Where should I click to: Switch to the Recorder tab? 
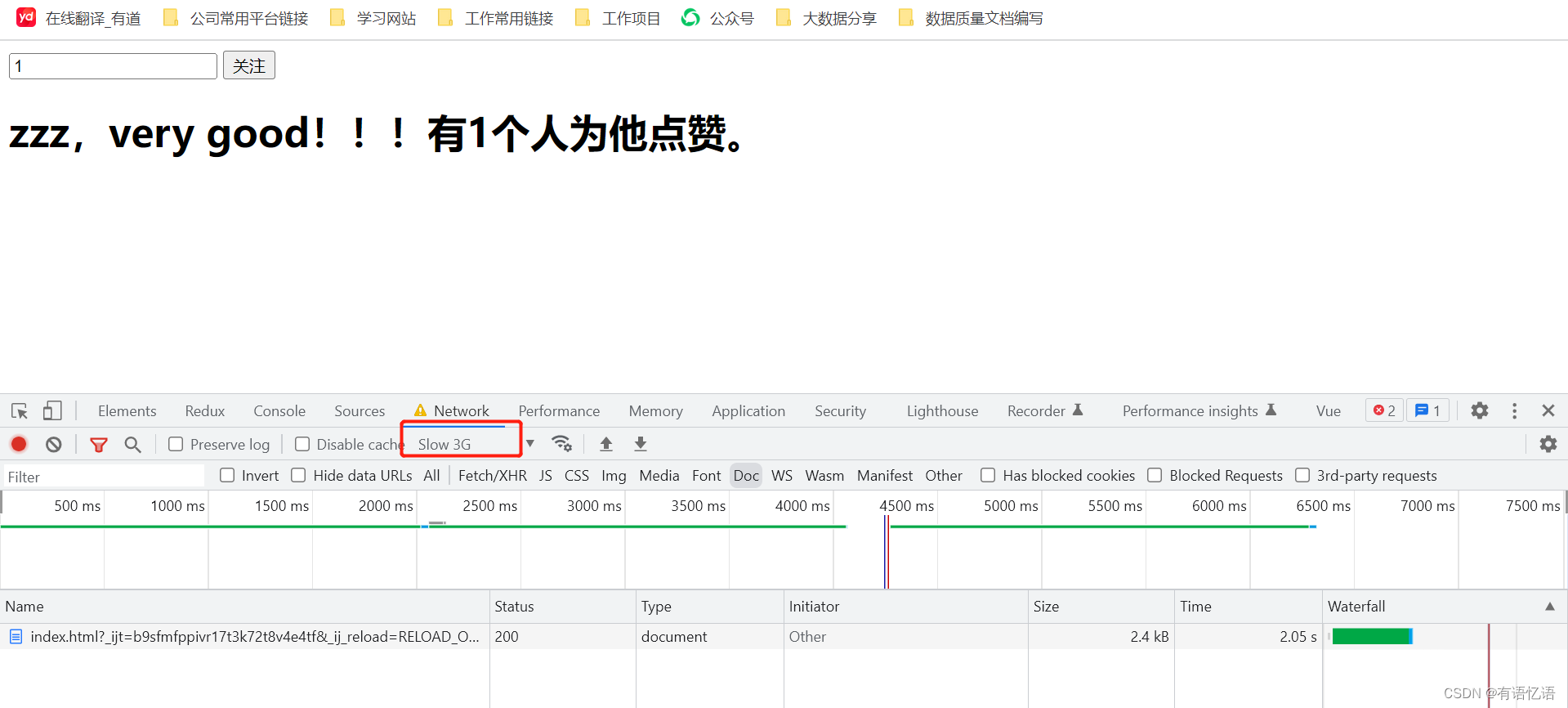1045,410
